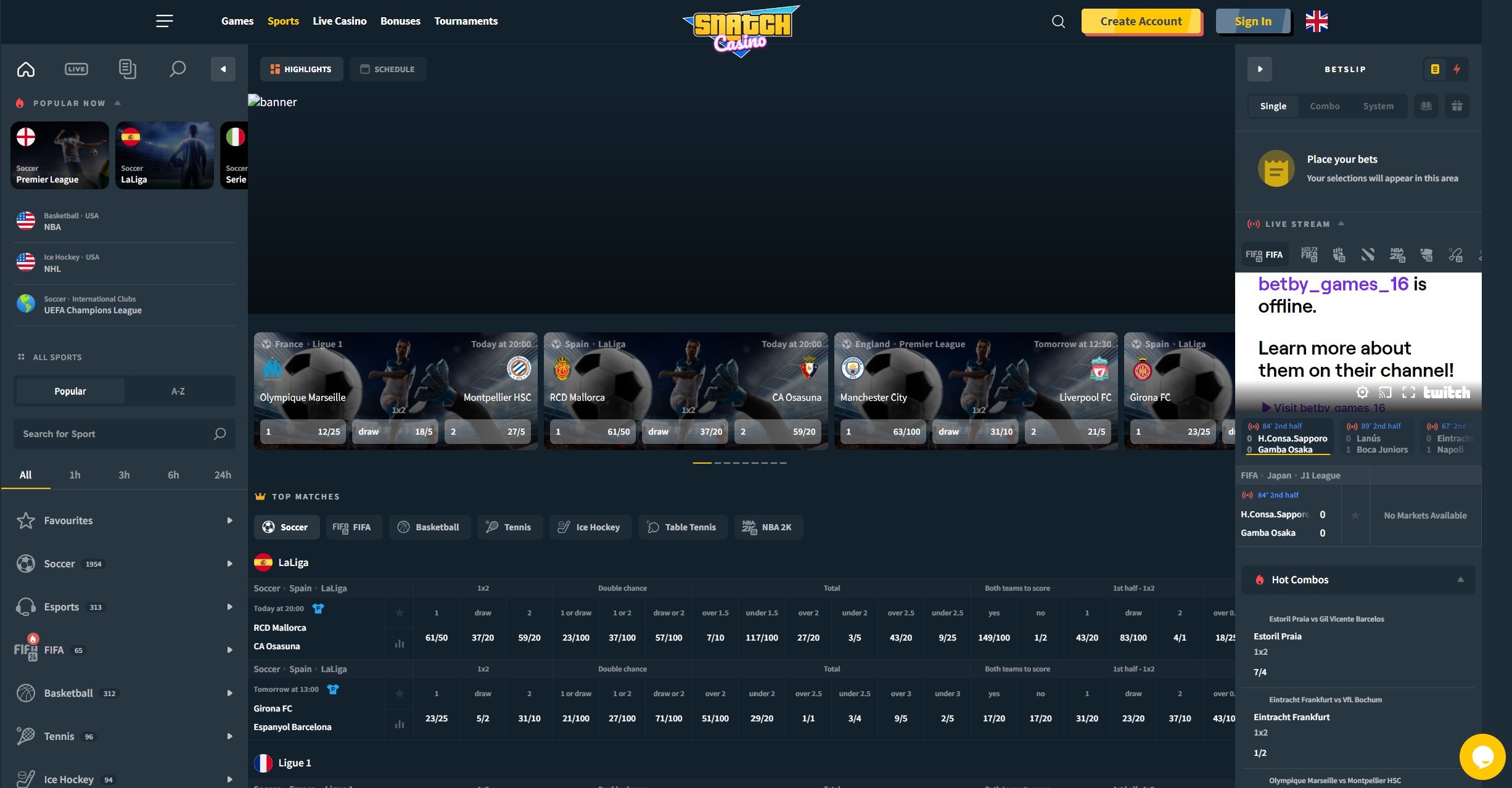Image resolution: width=1512 pixels, height=788 pixels.
Task: Click the Create Account button
Action: tap(1141, 22)
